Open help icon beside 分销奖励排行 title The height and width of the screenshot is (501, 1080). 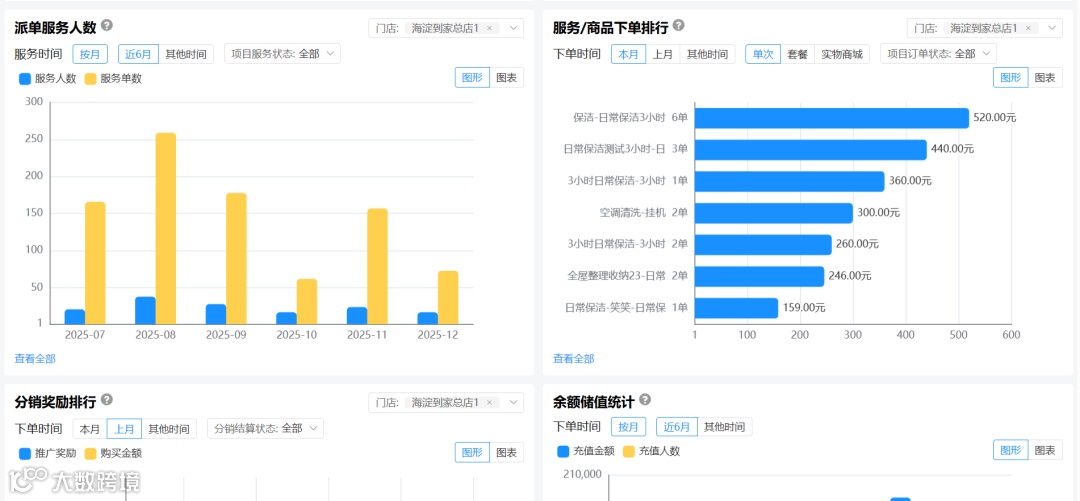pyautogui.click(x=107, y=400)
